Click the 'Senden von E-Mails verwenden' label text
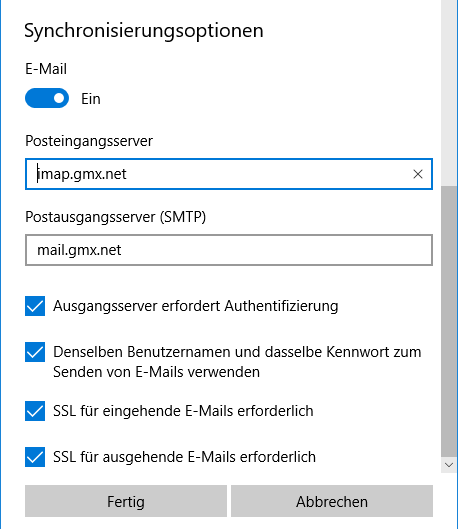 click(156, 372)
